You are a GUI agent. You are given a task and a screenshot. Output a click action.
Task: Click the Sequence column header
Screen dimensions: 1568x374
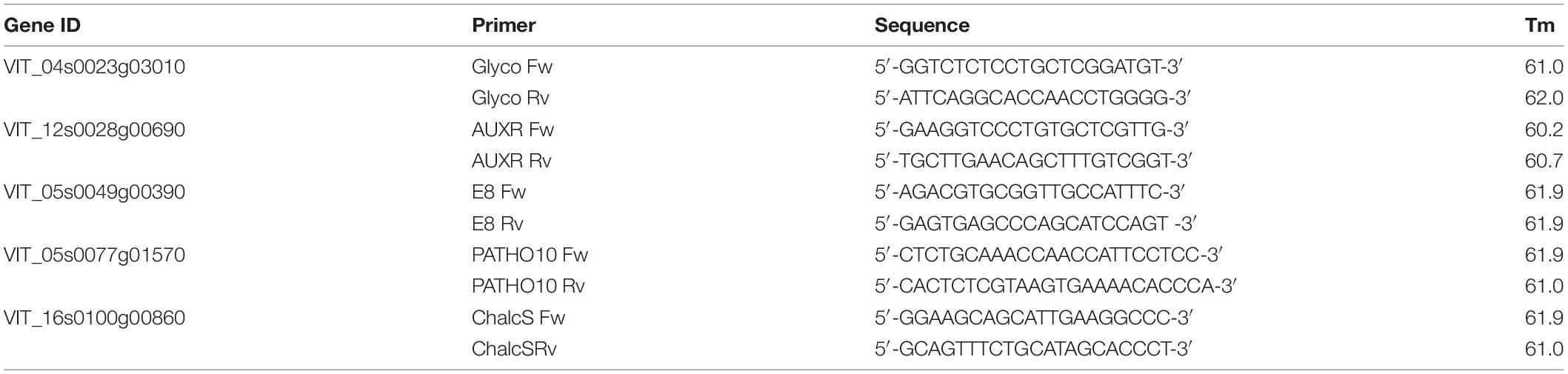pyautogui.click(x=922, y=25)
